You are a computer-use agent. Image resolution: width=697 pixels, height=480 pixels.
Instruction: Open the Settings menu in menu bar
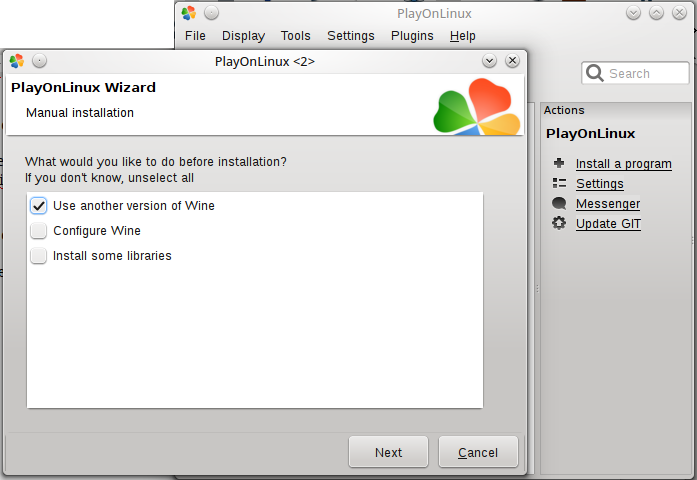(351, 36)
